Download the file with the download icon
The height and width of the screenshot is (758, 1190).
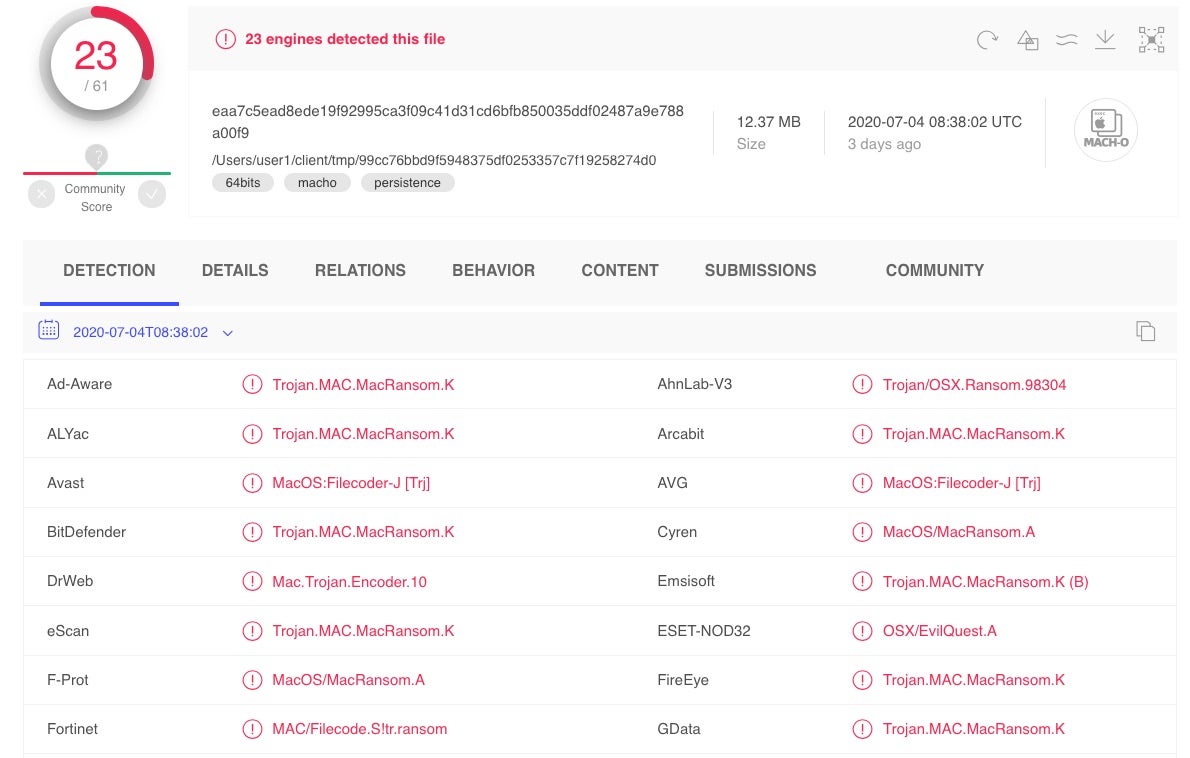click(x=1105, y=40)
